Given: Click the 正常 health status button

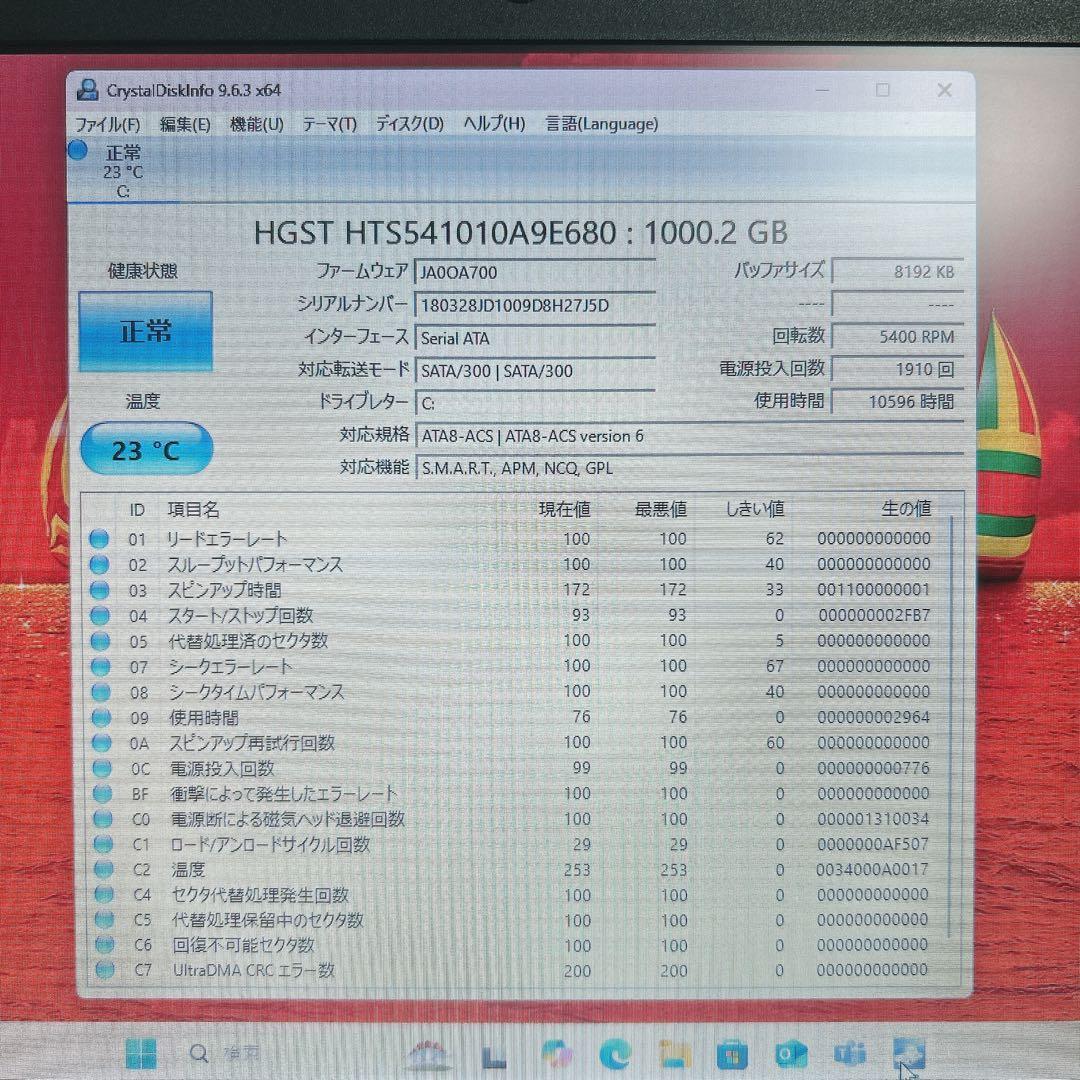Looking at the screenshot, I should pos(145,330).
